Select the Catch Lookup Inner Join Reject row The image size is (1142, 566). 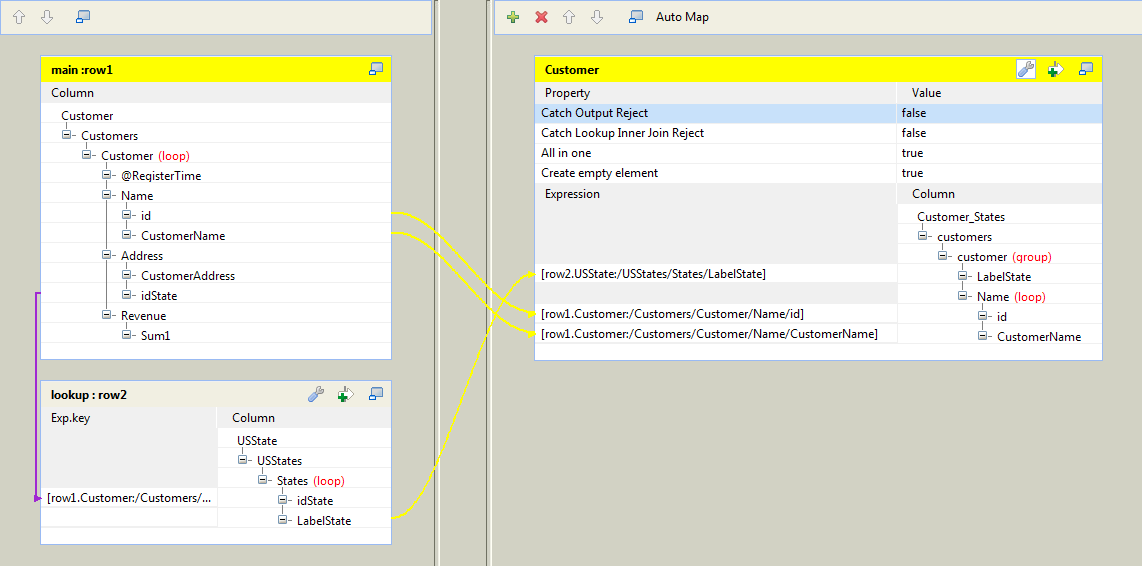click(622, 133)
